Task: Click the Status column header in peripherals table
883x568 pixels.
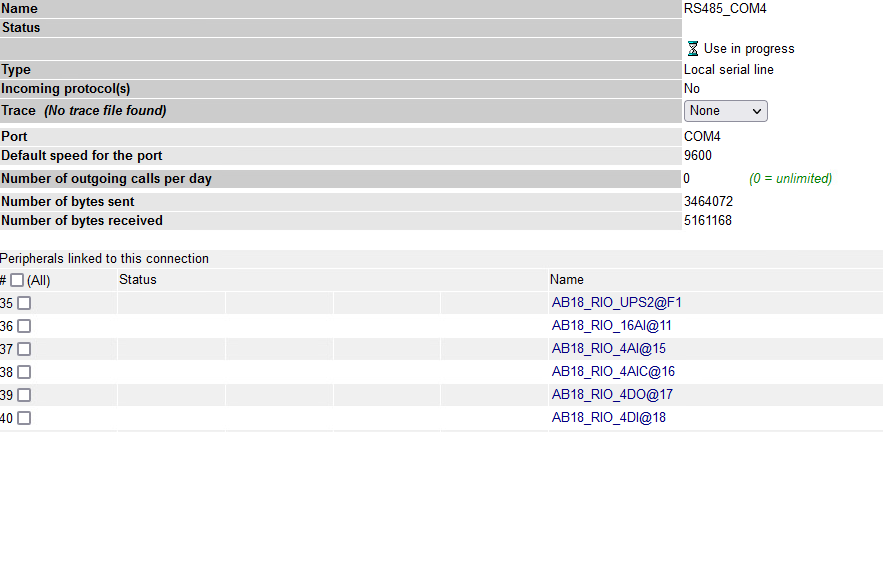Action: point(138,279)
